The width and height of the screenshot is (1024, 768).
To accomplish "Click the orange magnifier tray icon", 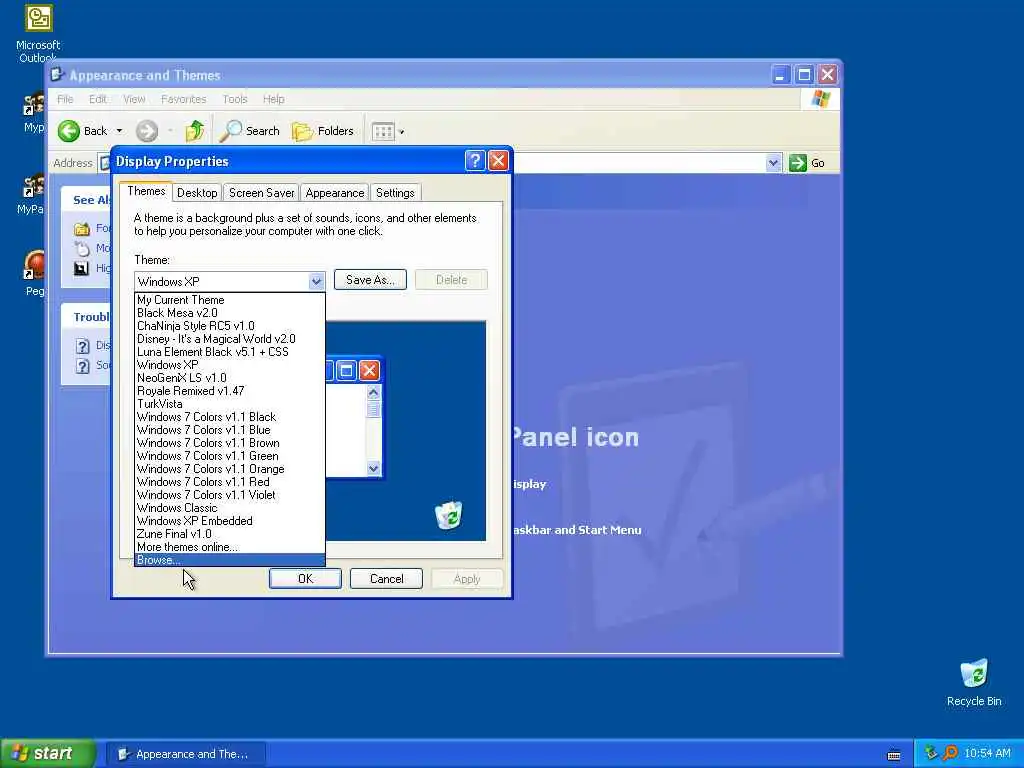I will 950,753.
